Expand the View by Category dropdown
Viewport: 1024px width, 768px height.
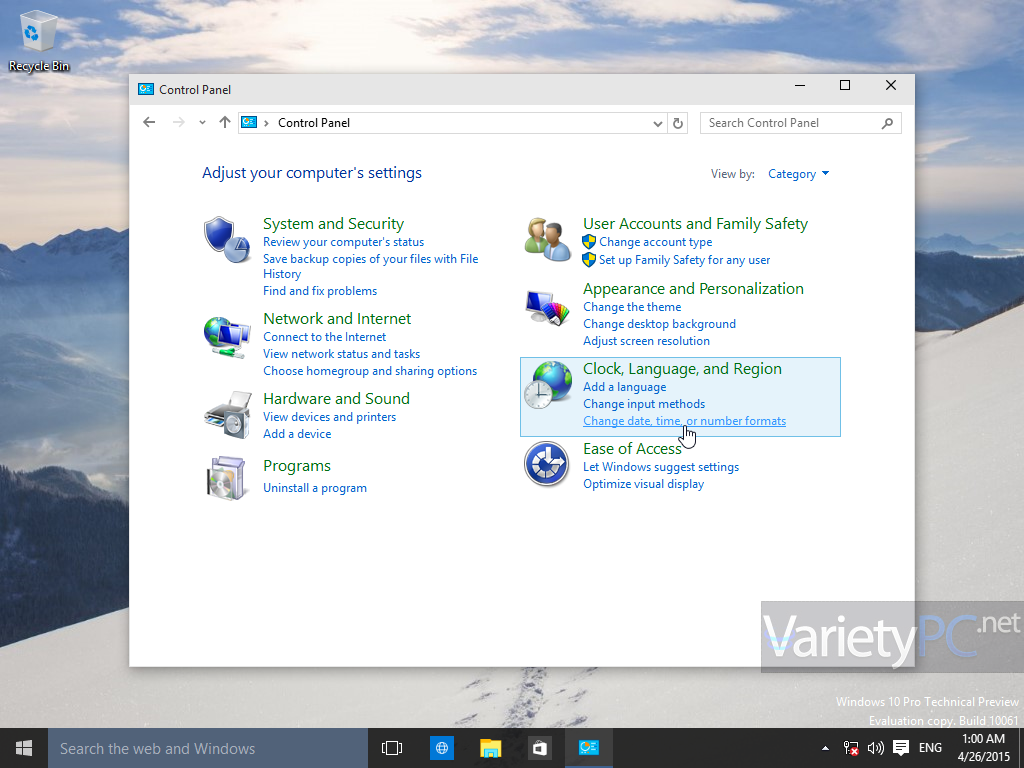click(798, 174)
